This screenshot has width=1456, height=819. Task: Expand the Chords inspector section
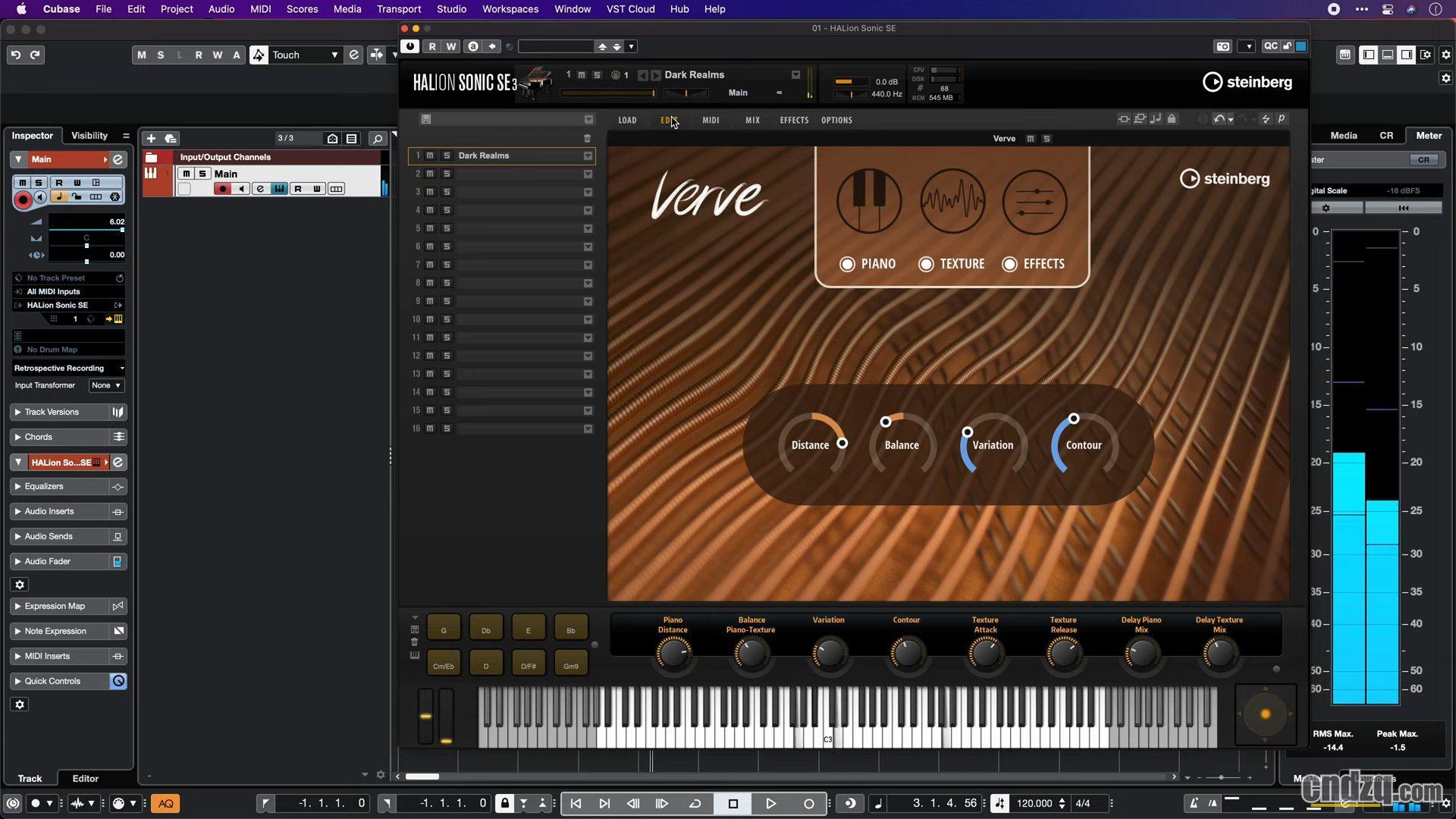pyautogui.click(x=60, y=437)
